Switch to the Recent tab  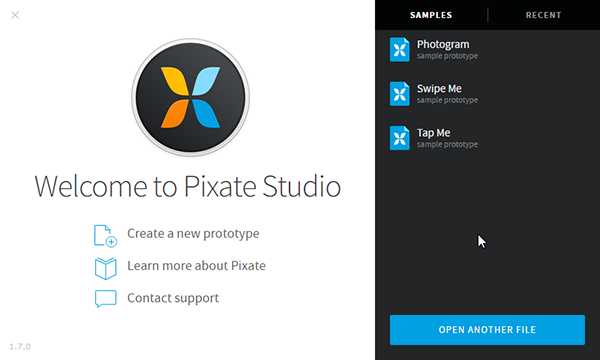[543, 15]
